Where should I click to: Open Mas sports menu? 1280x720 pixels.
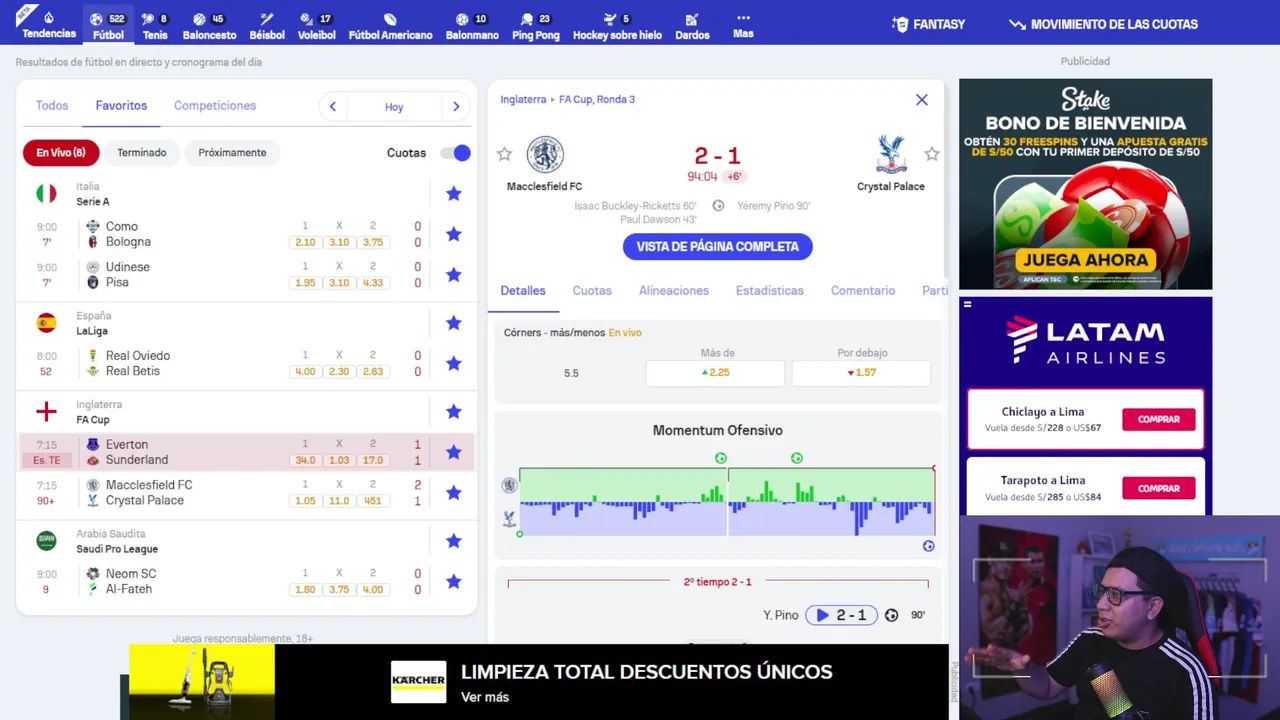point(743,25)
